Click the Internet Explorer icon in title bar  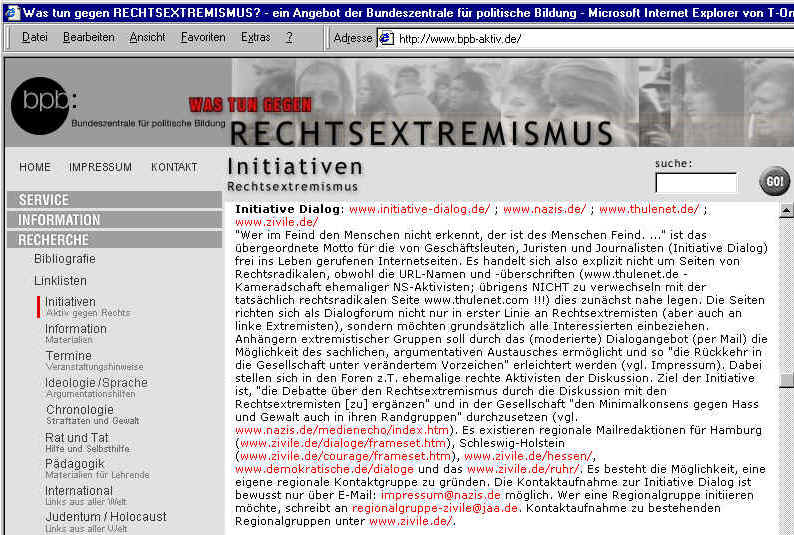tap(11, 12)
